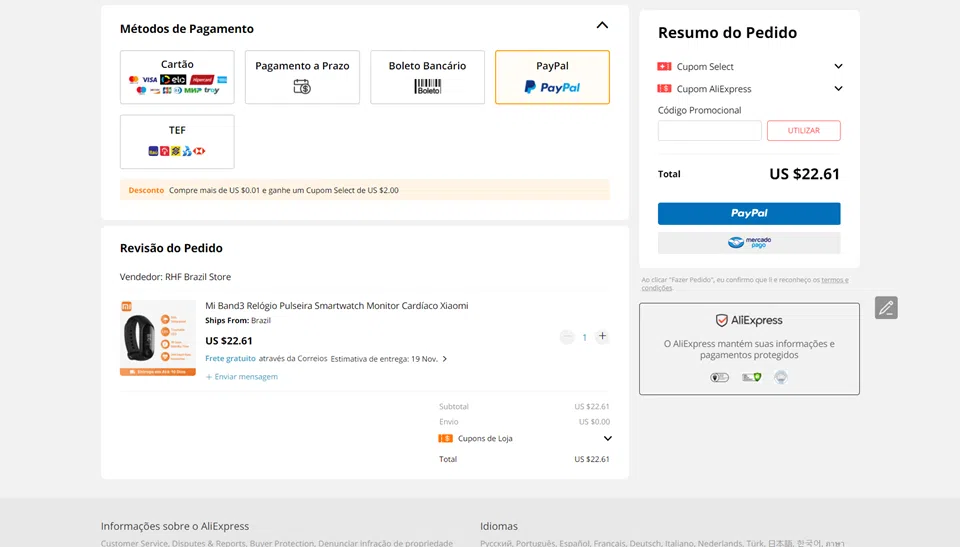
Task: Click the Desconto promotion banner
Action: tap(365, 190)
